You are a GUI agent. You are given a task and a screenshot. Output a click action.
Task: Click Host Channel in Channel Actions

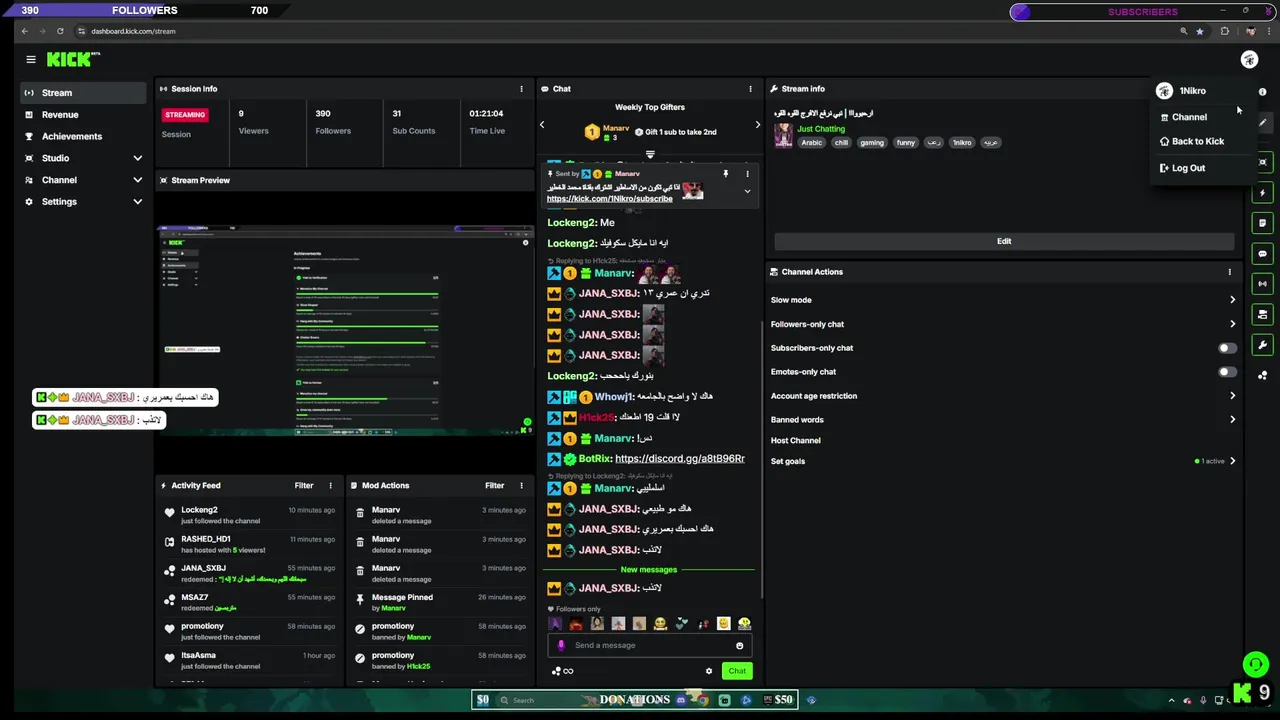(x=796, y=441)
